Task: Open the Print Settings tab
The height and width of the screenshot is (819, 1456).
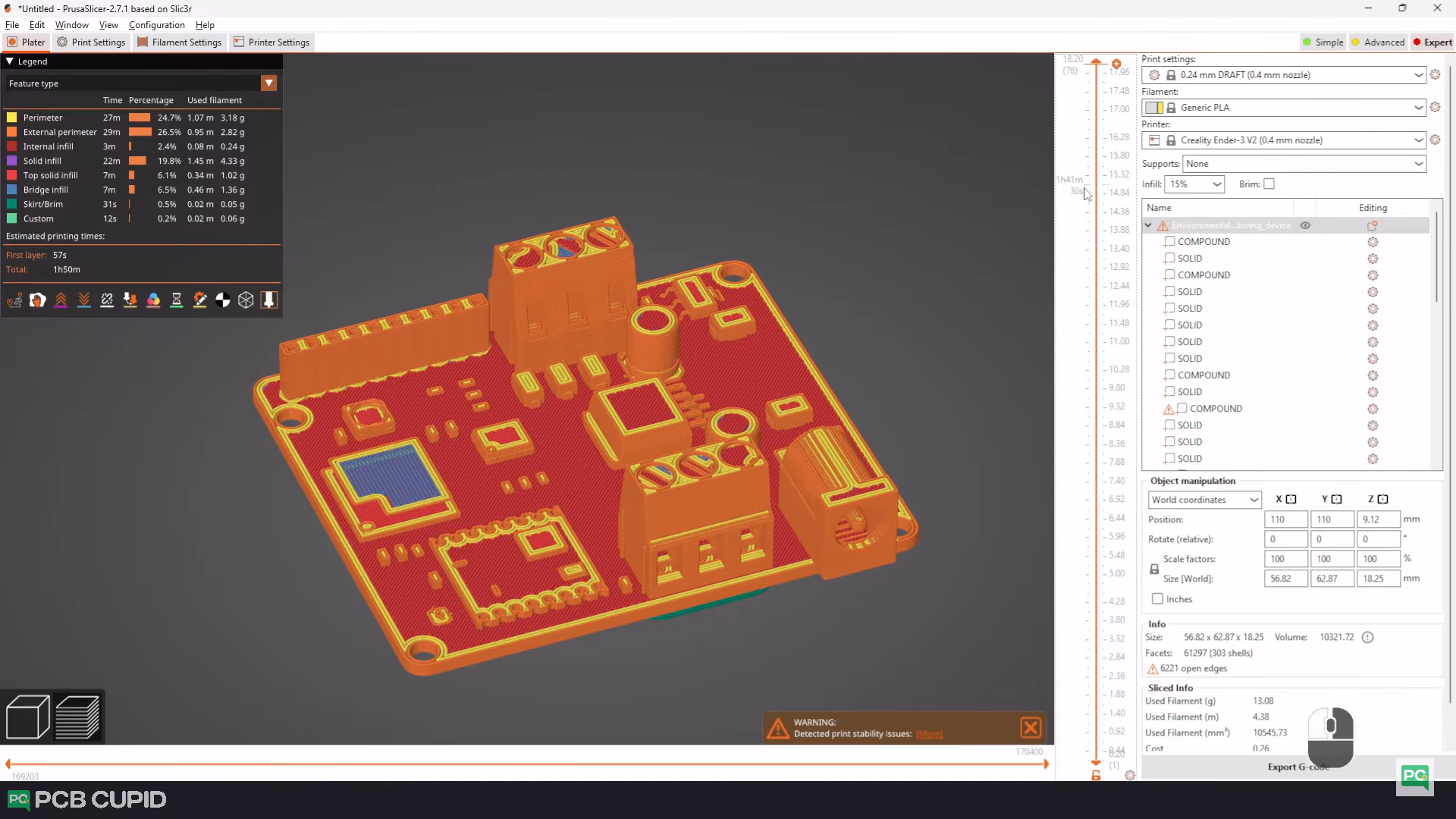Action: coord(91,42)
